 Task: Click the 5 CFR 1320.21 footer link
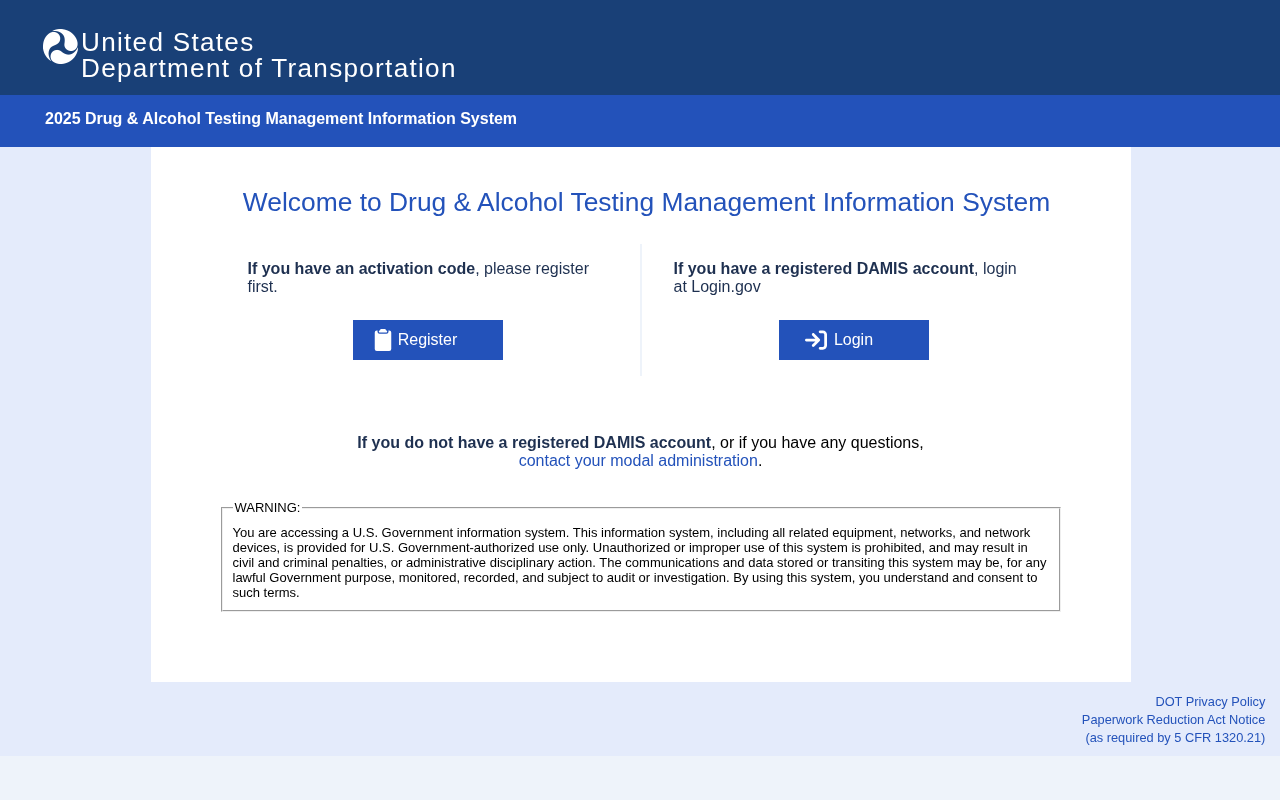click(x=1175, y=738)
